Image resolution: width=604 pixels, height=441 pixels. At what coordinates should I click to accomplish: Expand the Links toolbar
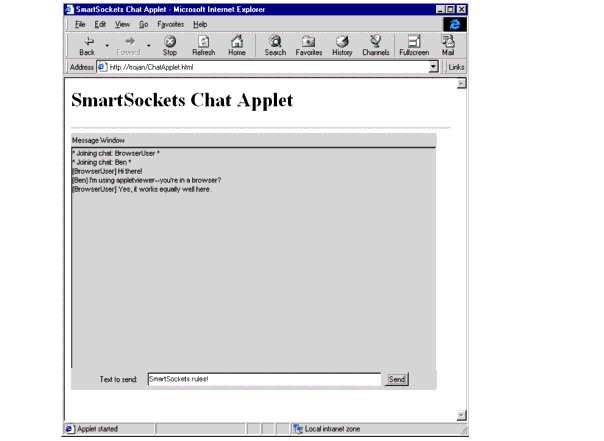point(456,67)
